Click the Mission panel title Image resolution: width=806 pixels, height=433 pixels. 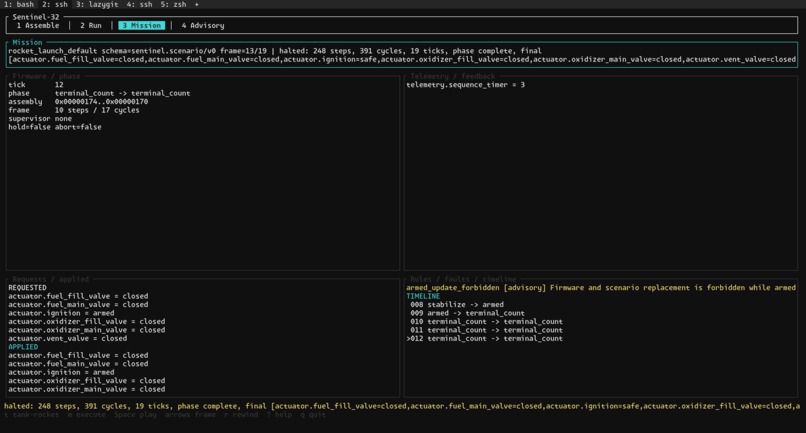(27, 42)
